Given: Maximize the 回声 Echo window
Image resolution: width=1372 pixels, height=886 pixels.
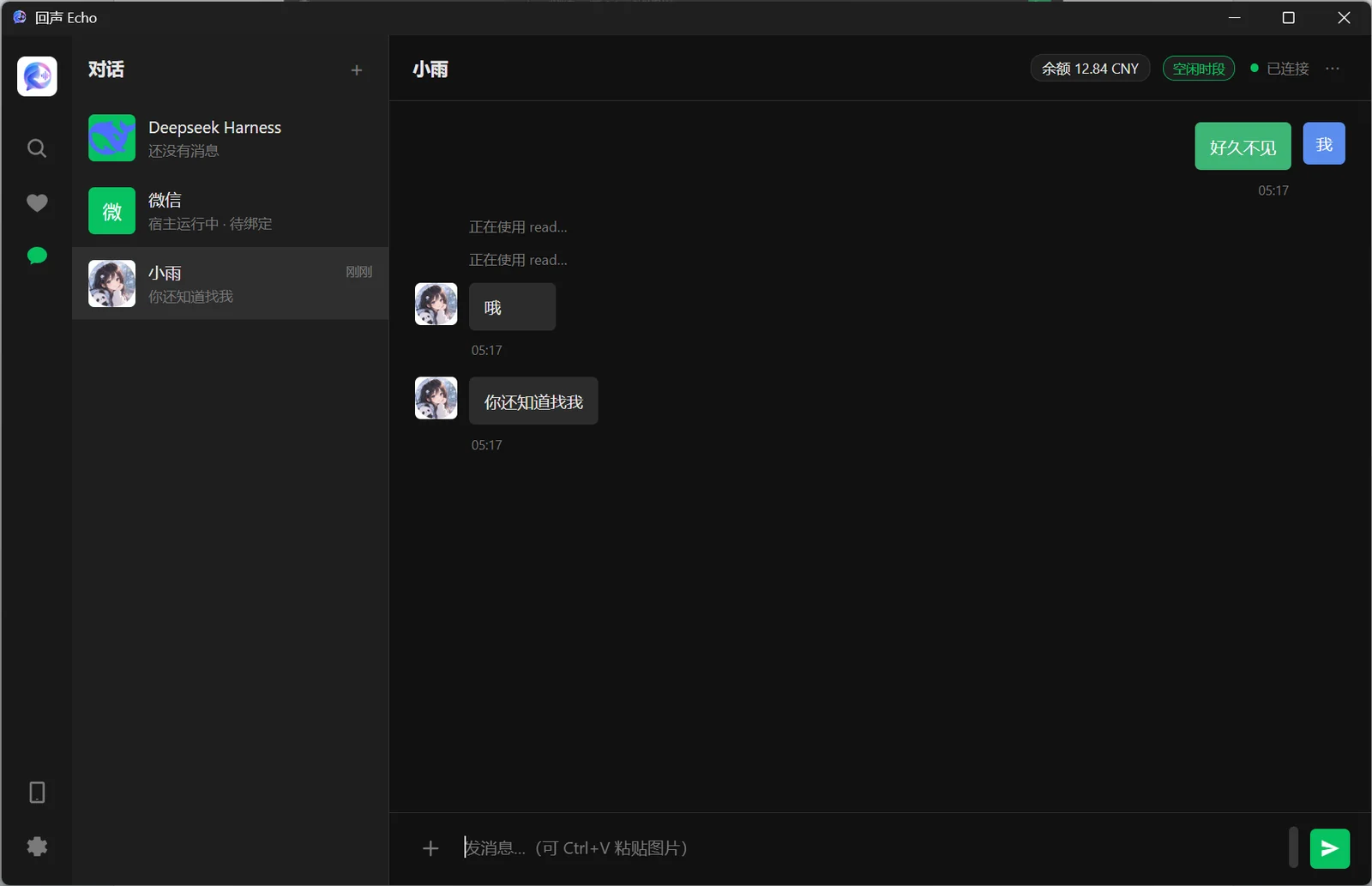Looking at the screenshot, I should tap(1288, 18).
